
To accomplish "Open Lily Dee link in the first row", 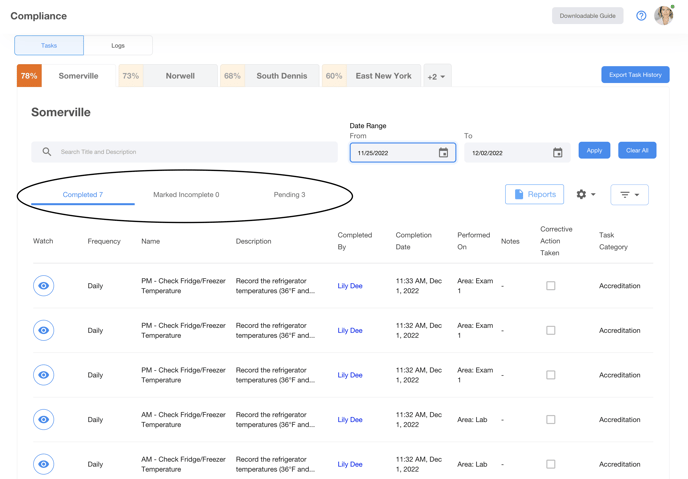I will tap(350, 286).
